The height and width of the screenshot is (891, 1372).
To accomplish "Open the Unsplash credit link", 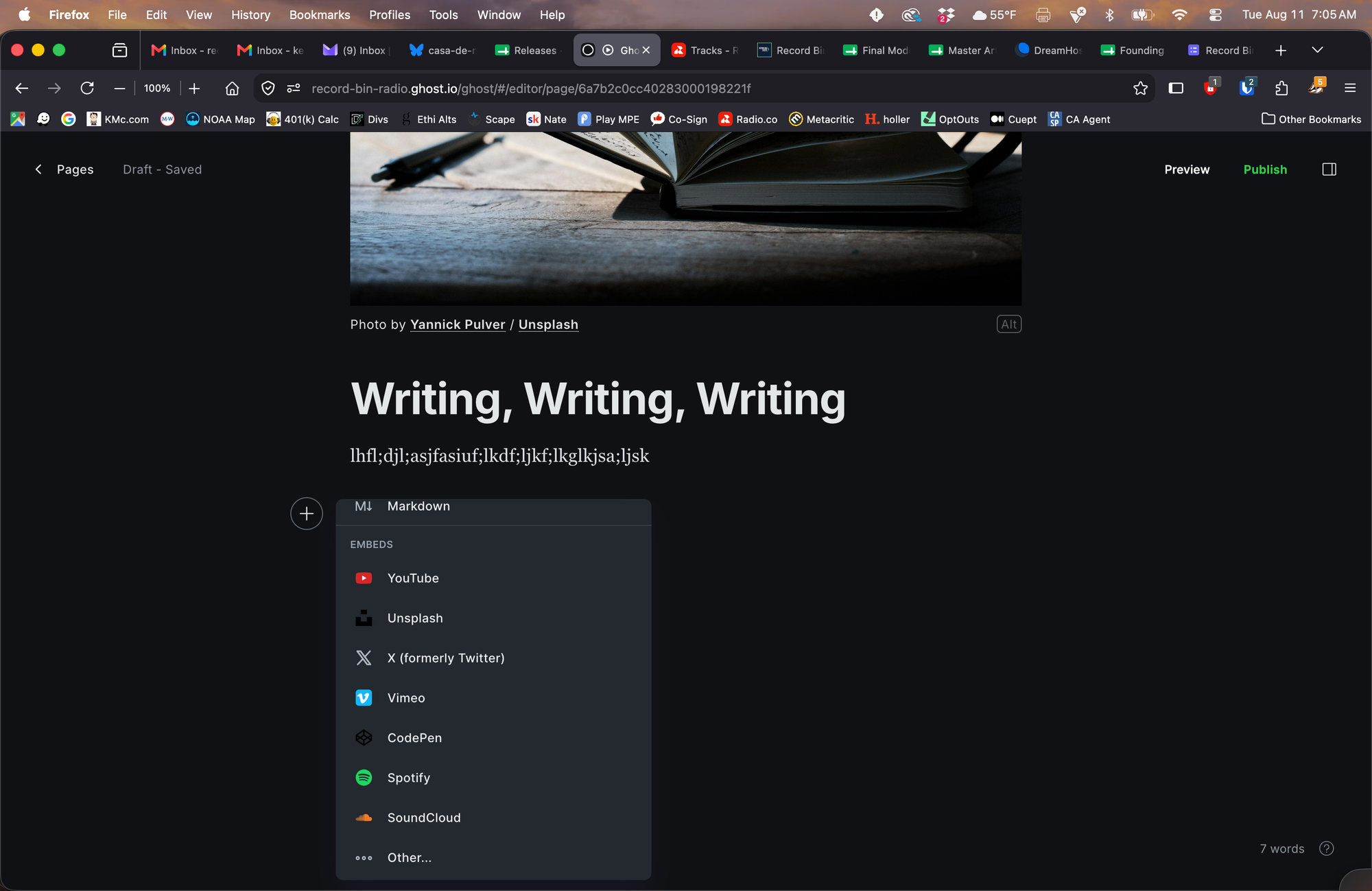I will pyautogui.click(x=548, y=324).
